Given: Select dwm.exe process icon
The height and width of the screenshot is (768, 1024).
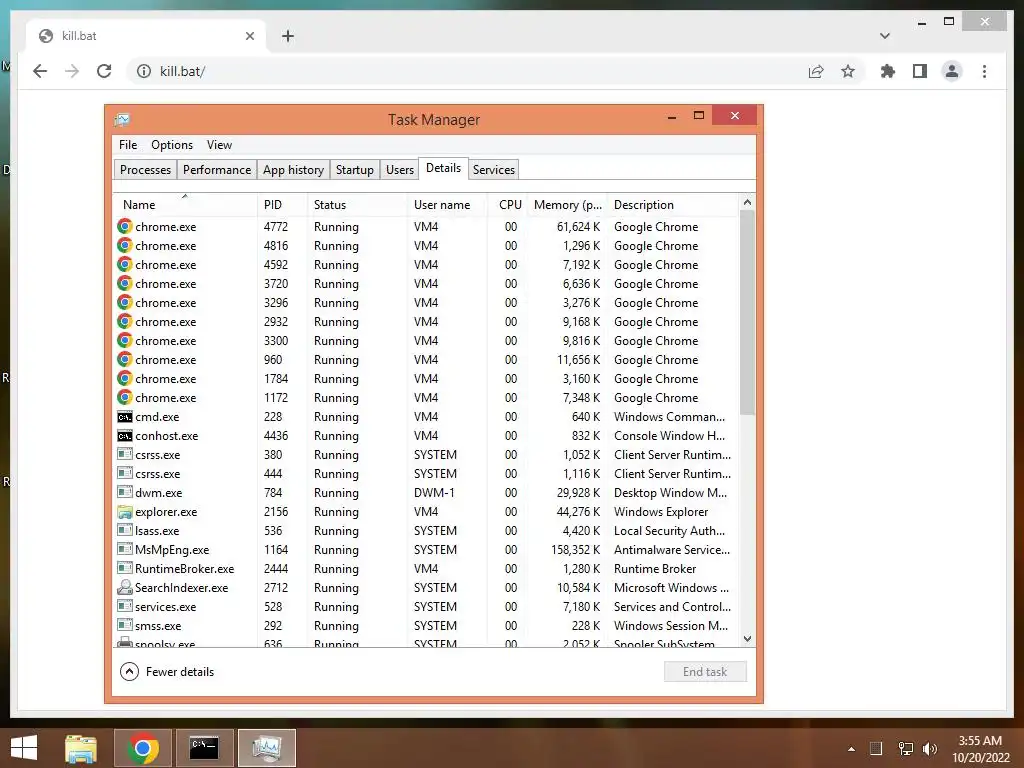Looking at the screenshot, I should [x=125, y=492].
